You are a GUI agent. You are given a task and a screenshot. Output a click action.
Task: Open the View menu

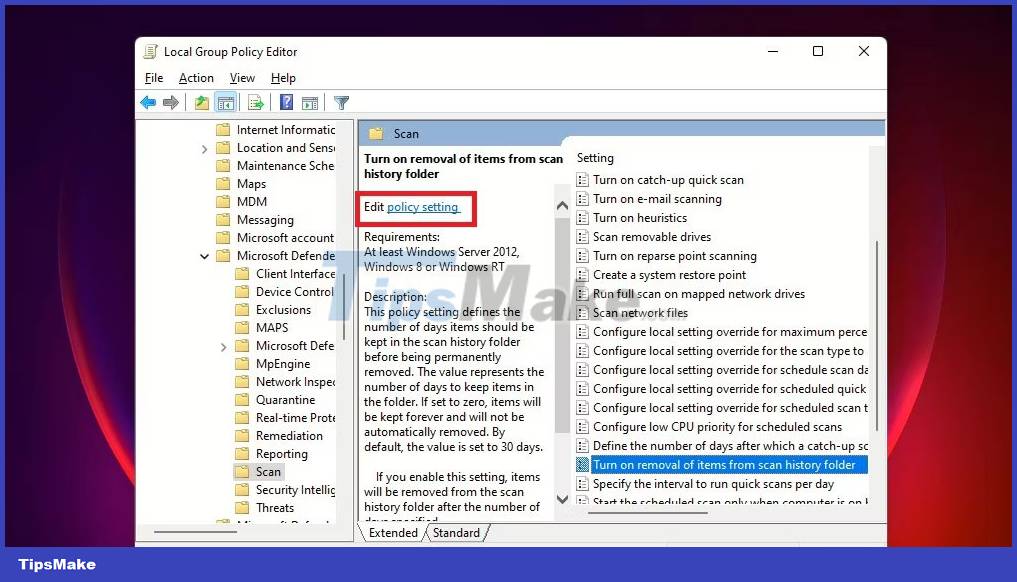click(x=242, y=77)
